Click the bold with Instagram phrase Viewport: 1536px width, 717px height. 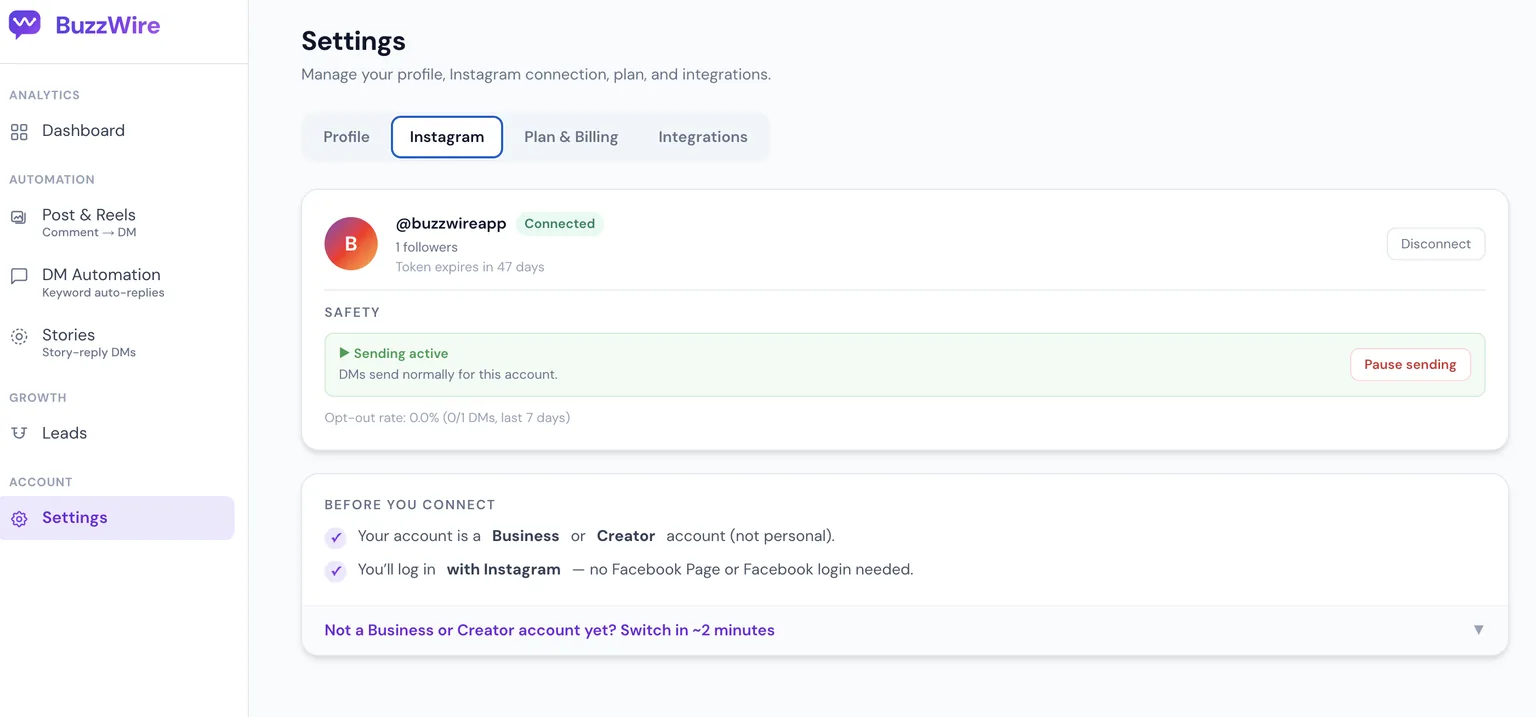tap(503, 570)
